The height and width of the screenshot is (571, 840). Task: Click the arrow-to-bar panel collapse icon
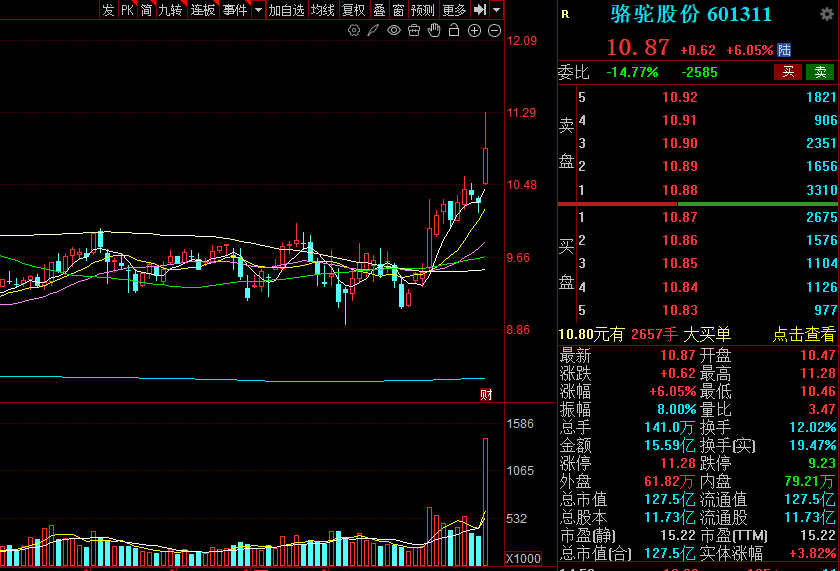click(x=480, y=10)
